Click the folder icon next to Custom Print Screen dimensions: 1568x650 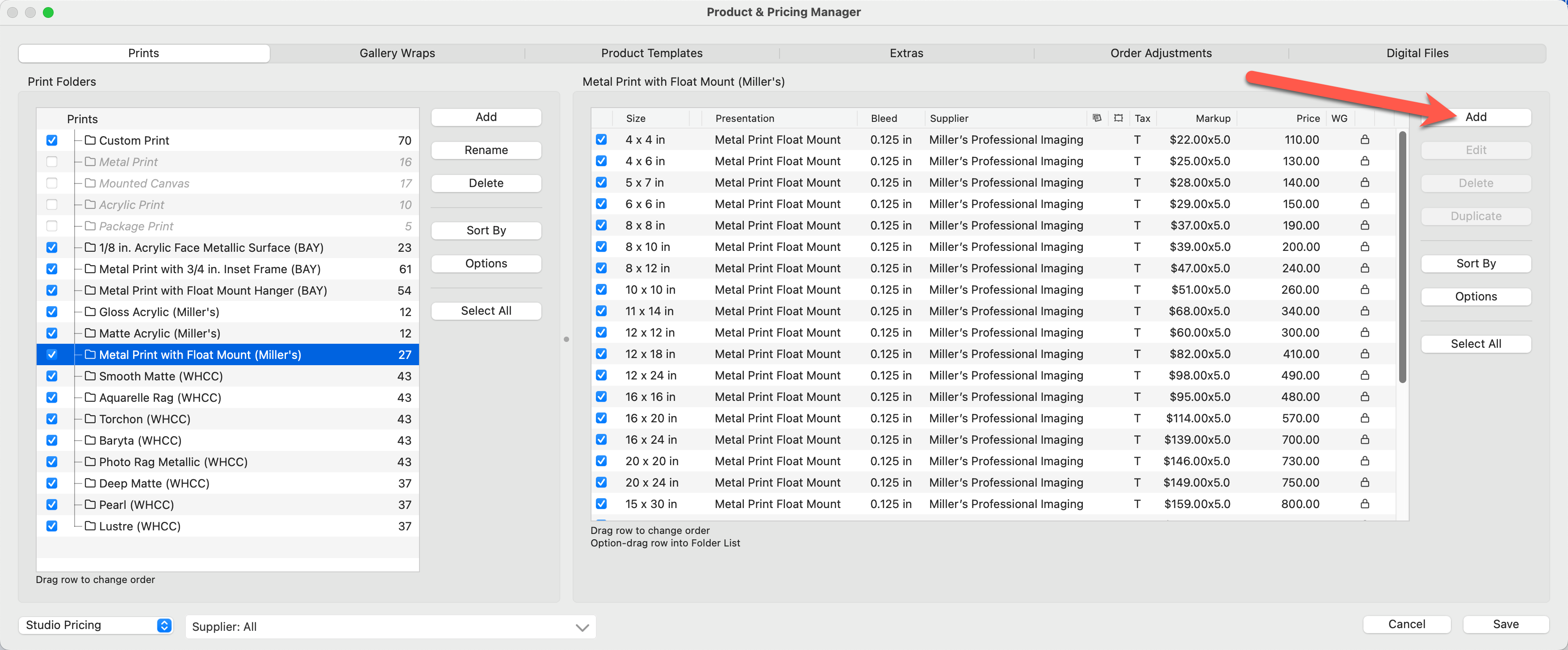90,141
